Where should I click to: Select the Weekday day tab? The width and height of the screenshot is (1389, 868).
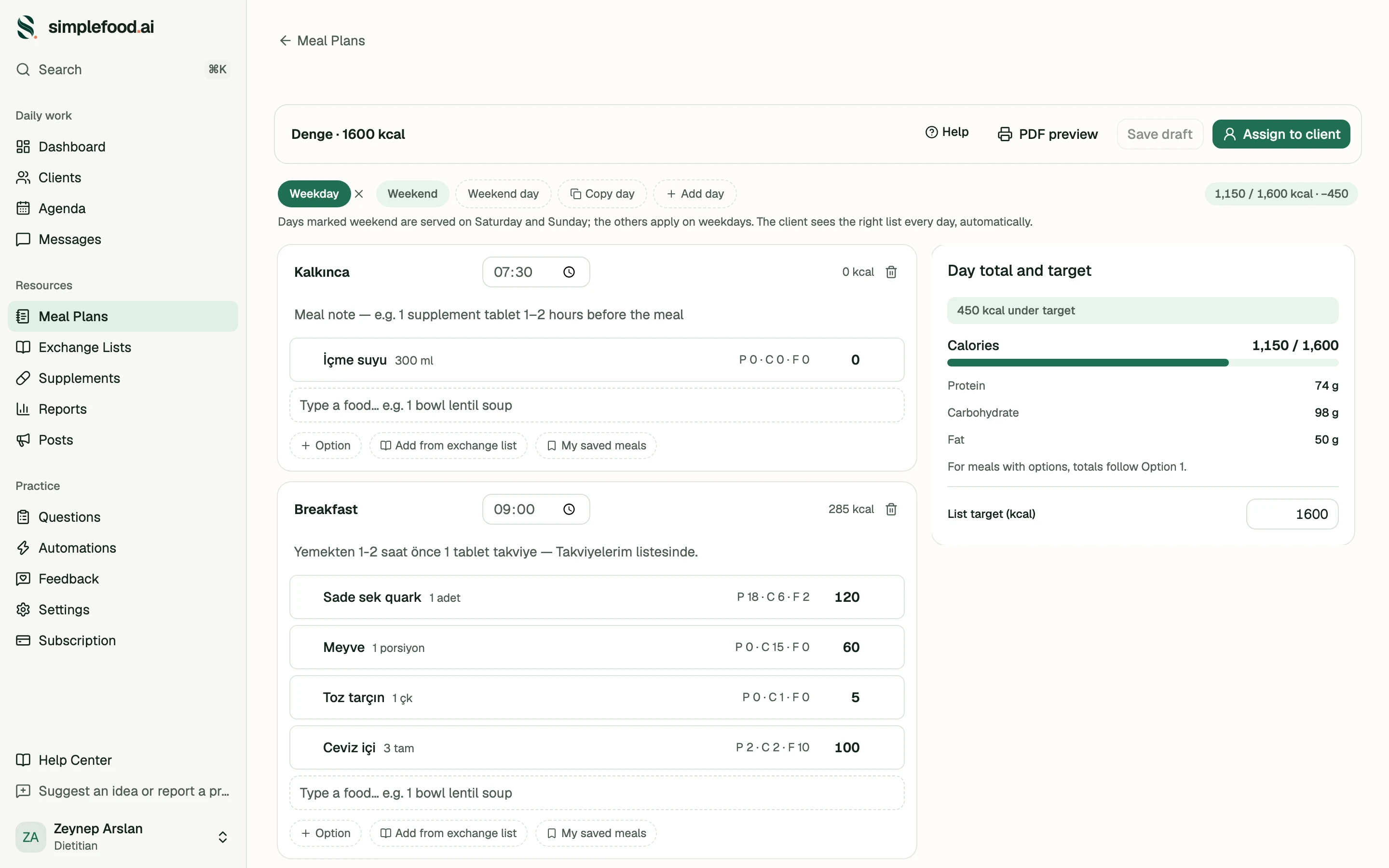click(314, 194)
